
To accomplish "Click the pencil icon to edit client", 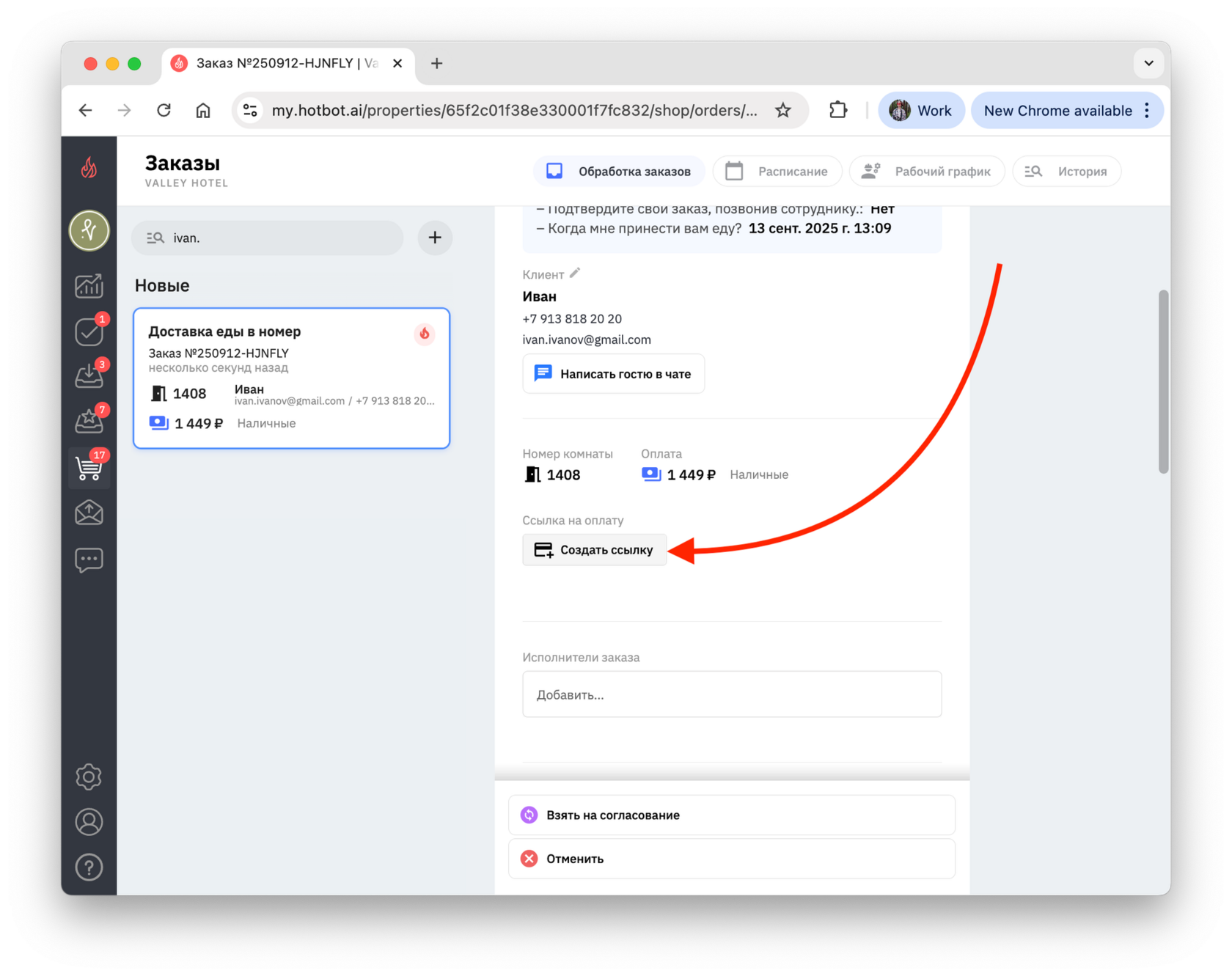I will (575, 273).
